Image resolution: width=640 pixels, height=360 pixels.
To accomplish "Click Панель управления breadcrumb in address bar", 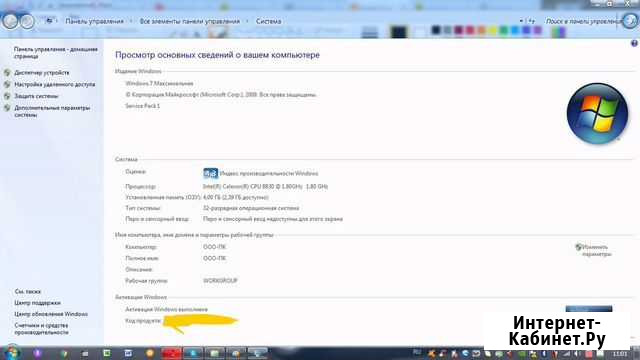I will (94, 21).
